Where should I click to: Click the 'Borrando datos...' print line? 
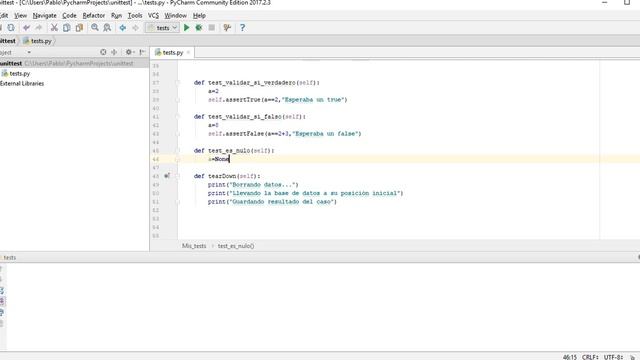coord(253,184)
